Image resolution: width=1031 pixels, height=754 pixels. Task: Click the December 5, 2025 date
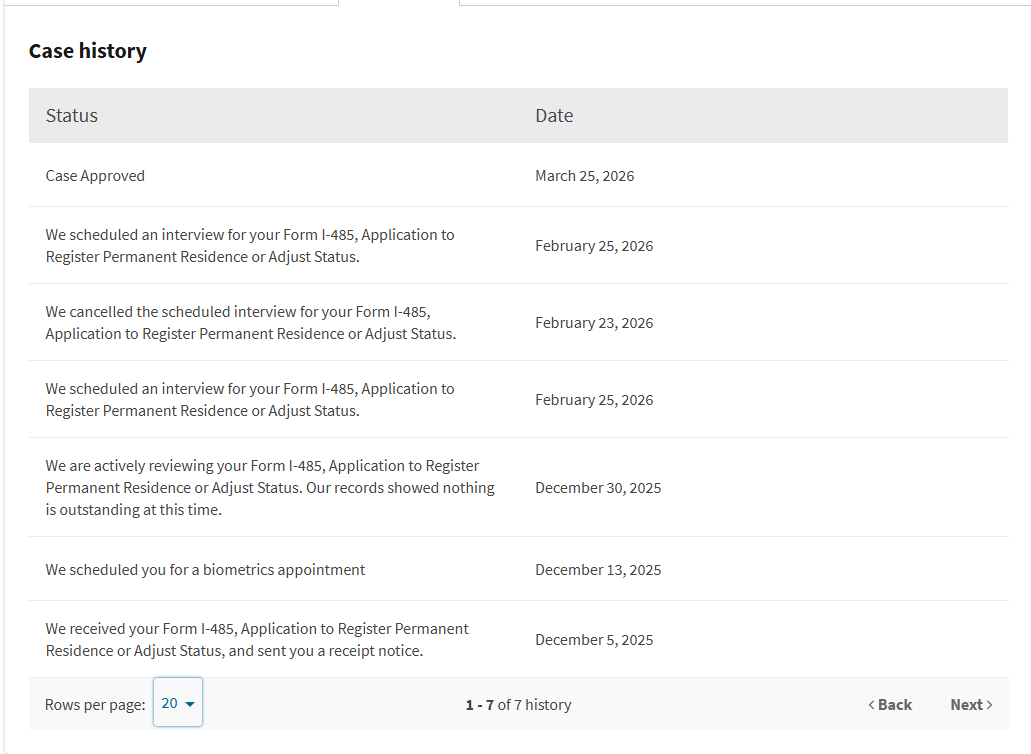click(x=594, y=640)
